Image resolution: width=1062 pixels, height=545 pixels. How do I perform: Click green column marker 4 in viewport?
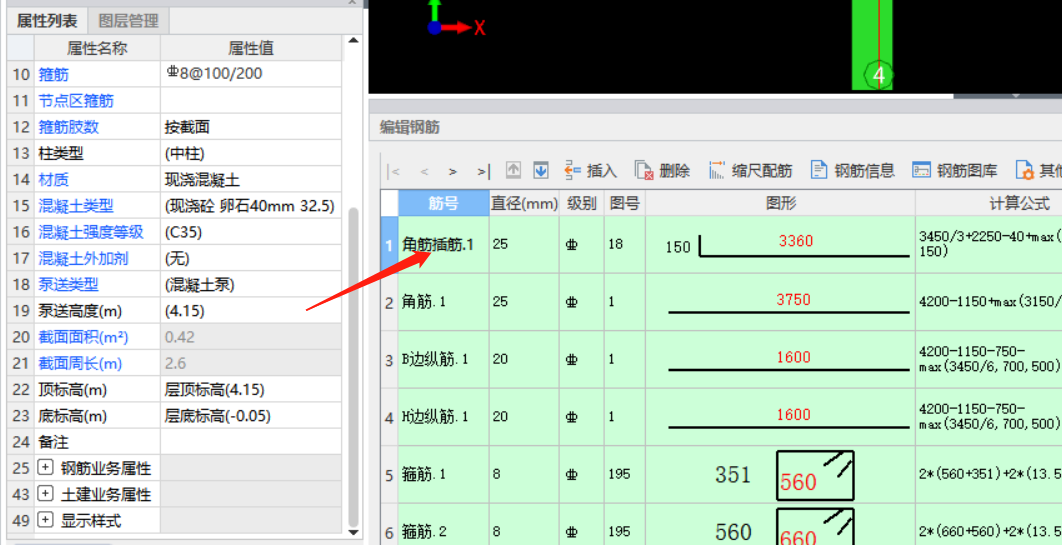click(878, 74)
